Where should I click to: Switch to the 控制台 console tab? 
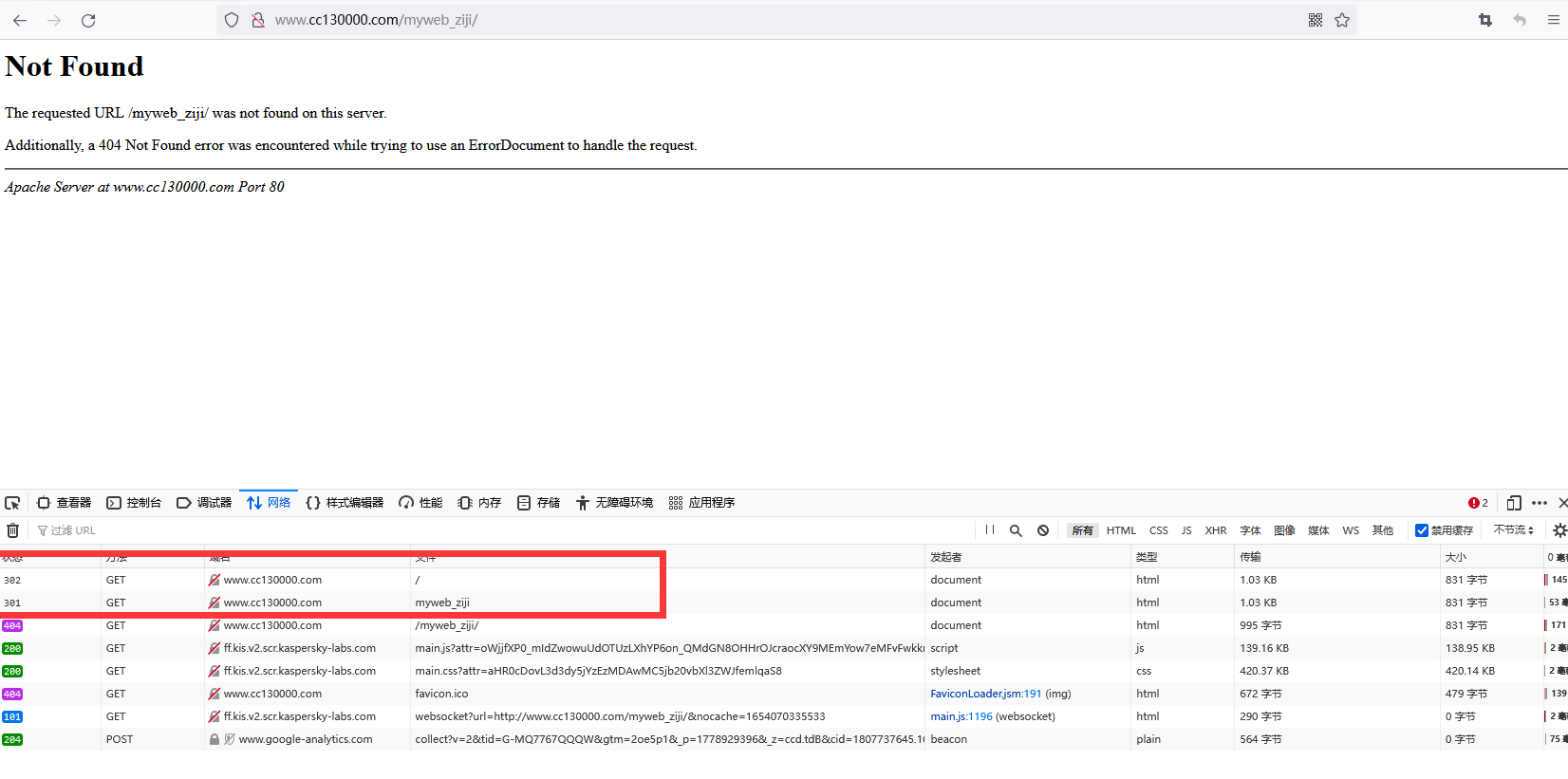[134, 503]
